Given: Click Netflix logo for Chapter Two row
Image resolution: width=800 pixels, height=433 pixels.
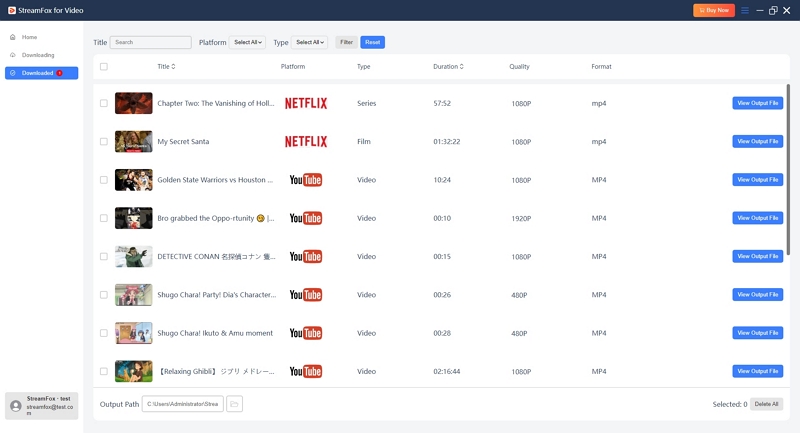Looking at the screenshot, I should click(x=306, y=103).
